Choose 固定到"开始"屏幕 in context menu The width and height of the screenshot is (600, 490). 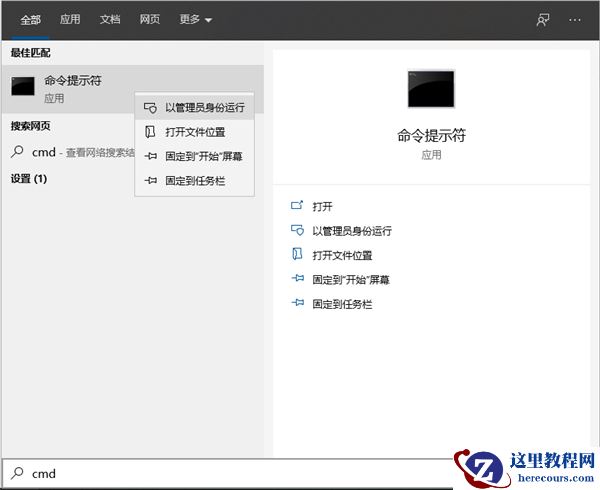(194, 156)
